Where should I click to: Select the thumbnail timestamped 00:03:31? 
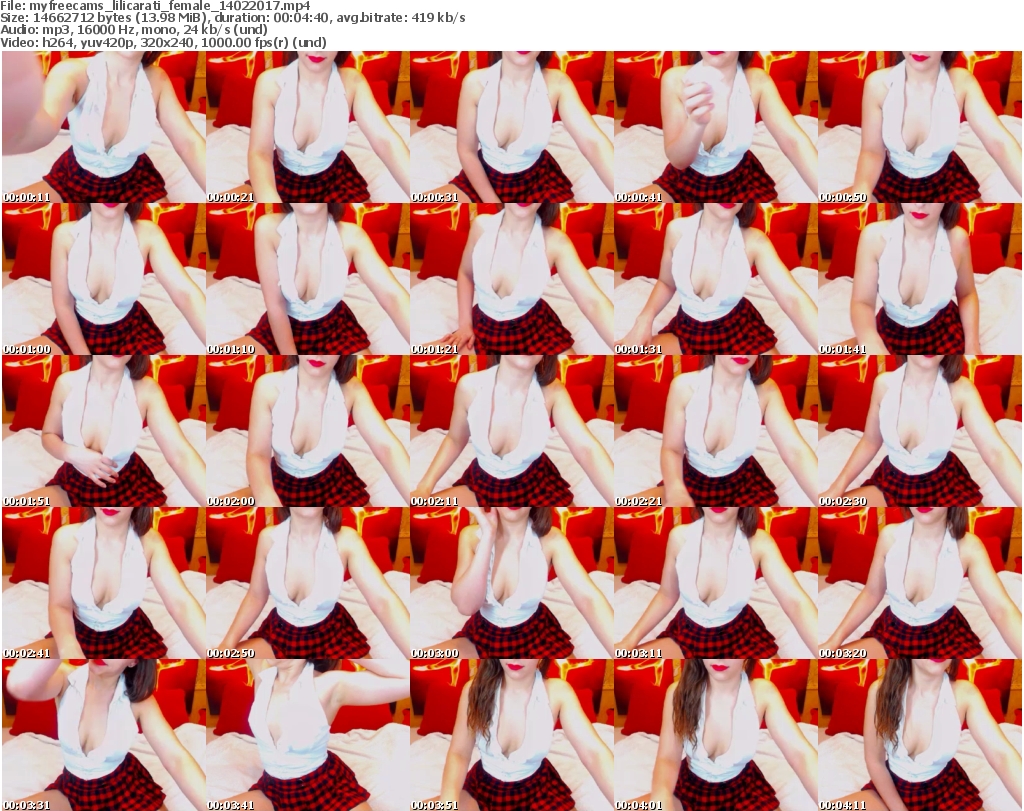(104, 735)
